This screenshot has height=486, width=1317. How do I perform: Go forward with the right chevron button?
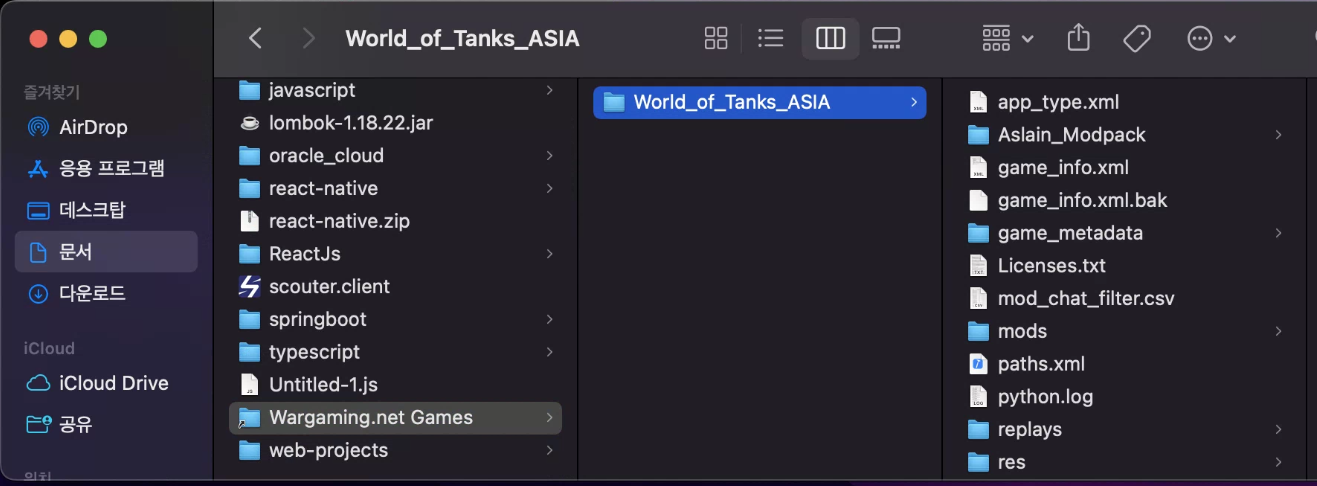[308, 38]
